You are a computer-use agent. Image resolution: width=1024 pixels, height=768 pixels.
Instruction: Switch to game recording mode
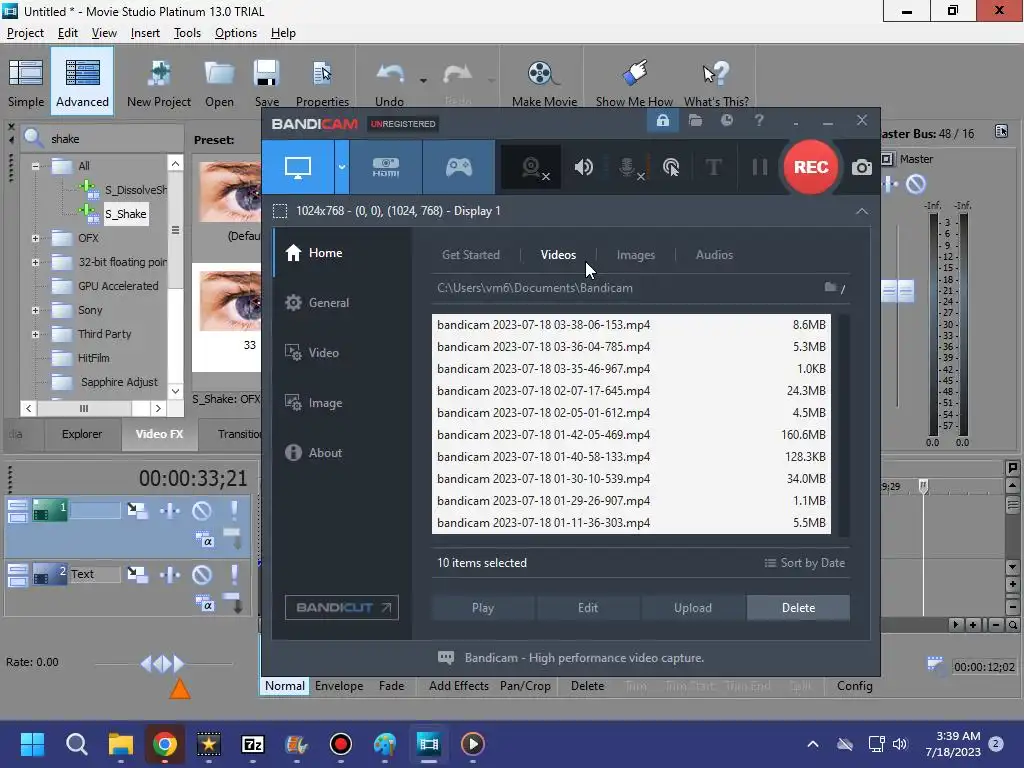[458, 167]
